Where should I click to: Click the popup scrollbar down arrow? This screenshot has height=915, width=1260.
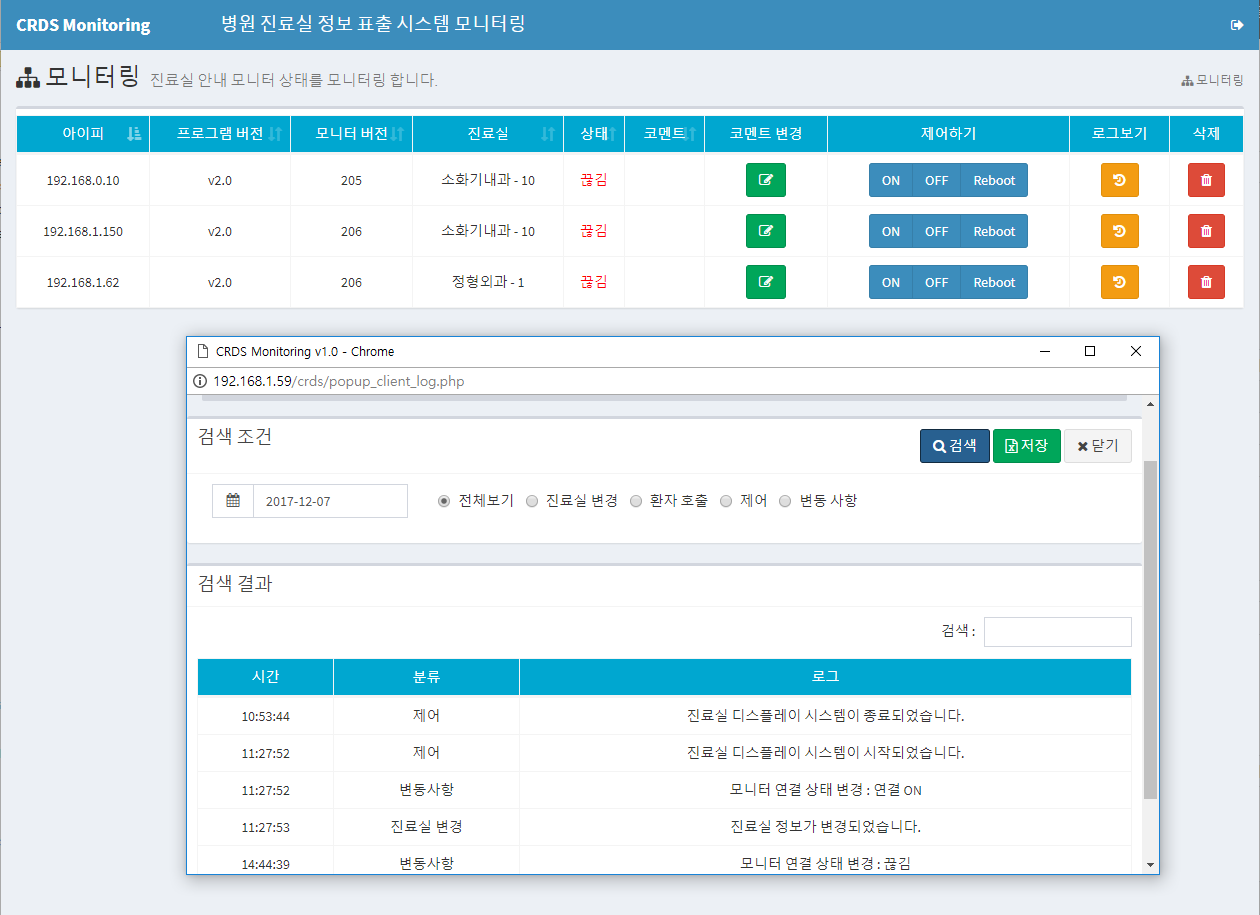point(1150,865)
